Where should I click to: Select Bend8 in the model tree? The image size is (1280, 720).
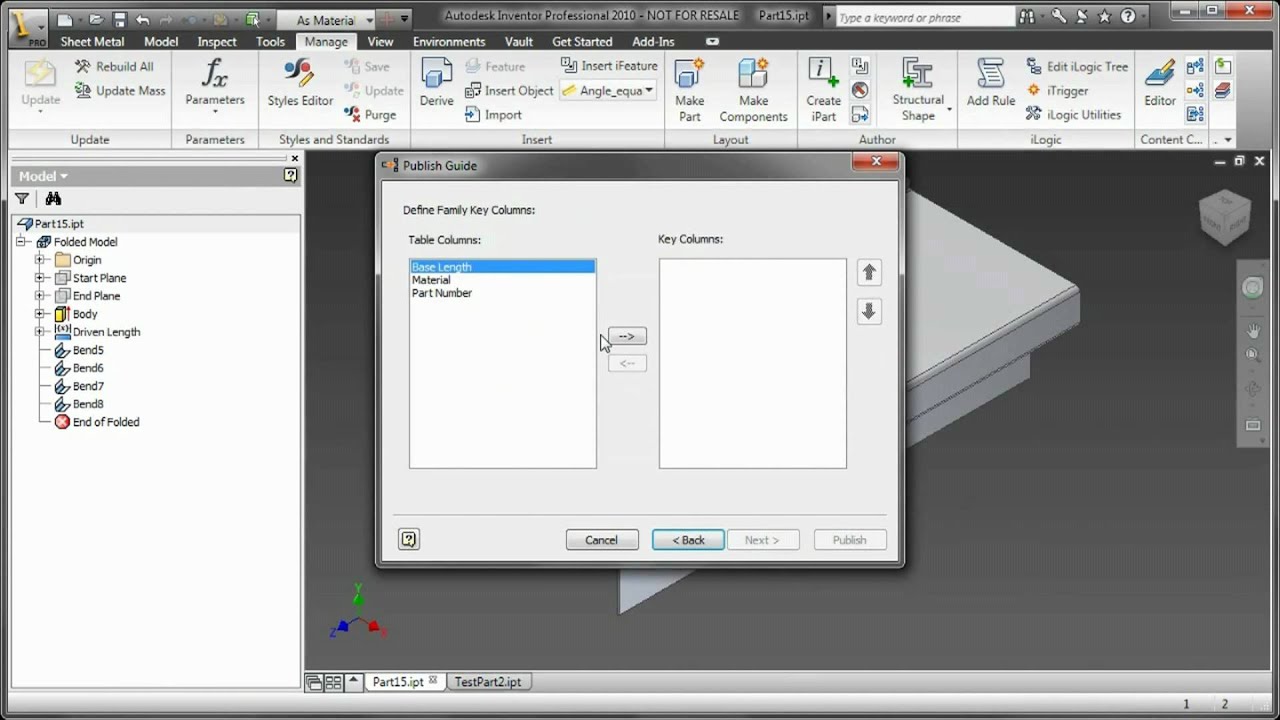tap(88, 404)
